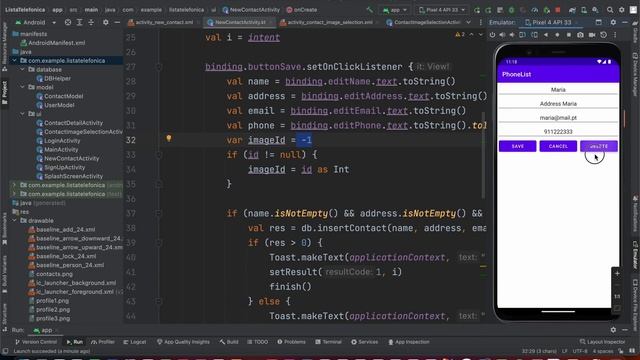The image size is (640, 360).
Task: Open Profiler tool window
Action: click(103, 342)
